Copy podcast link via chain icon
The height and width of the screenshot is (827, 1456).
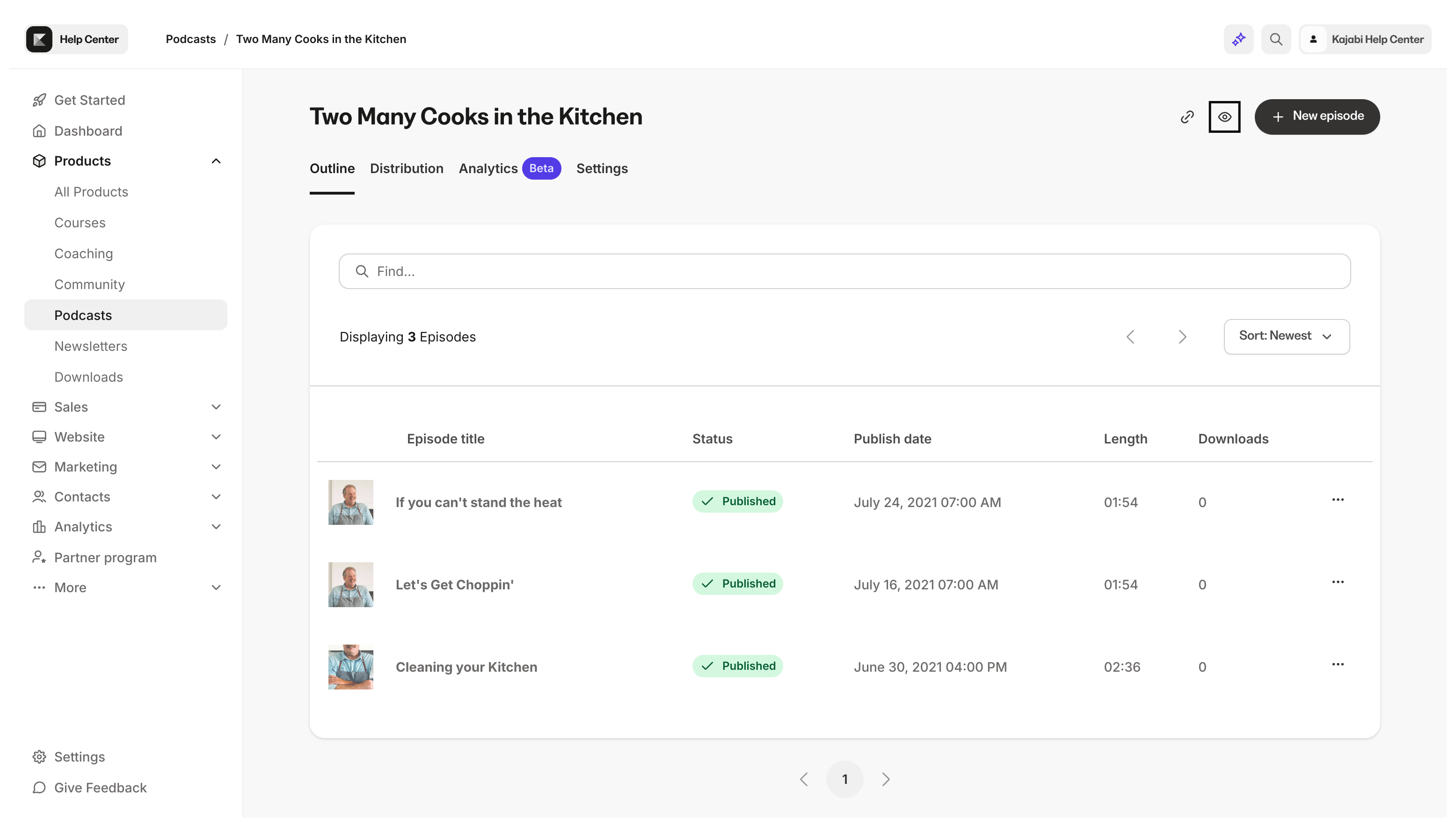(x=1187, y=117)
